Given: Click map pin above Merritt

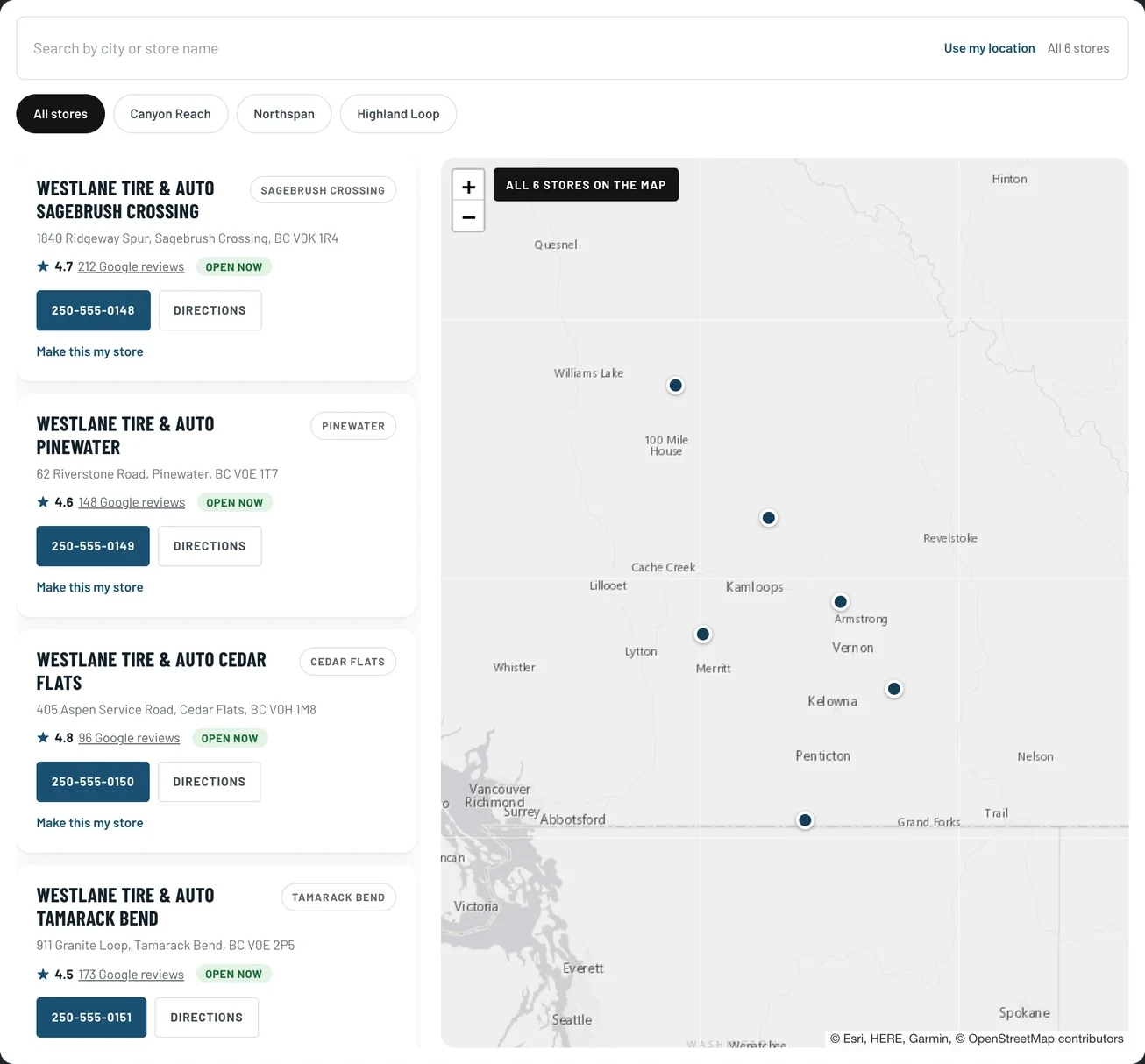Looking at the screenshot, I should pyautogui.click(x=703, y=634).
